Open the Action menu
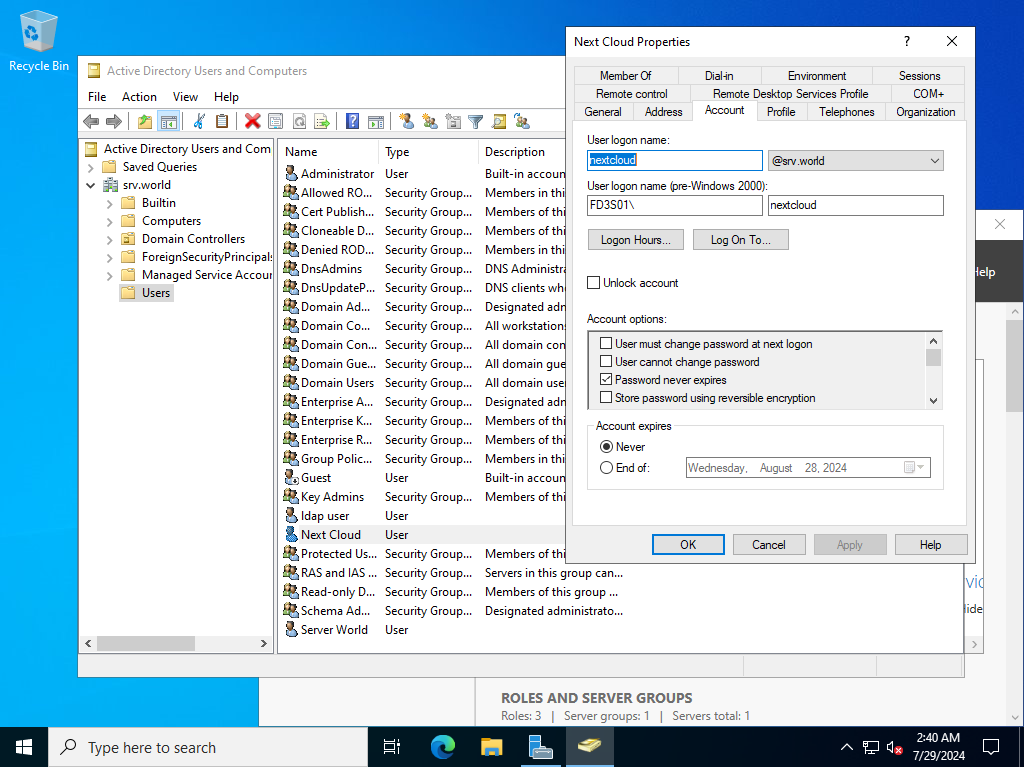Image resolution: width=1024 pixels, height=767 pixels. 139,97
